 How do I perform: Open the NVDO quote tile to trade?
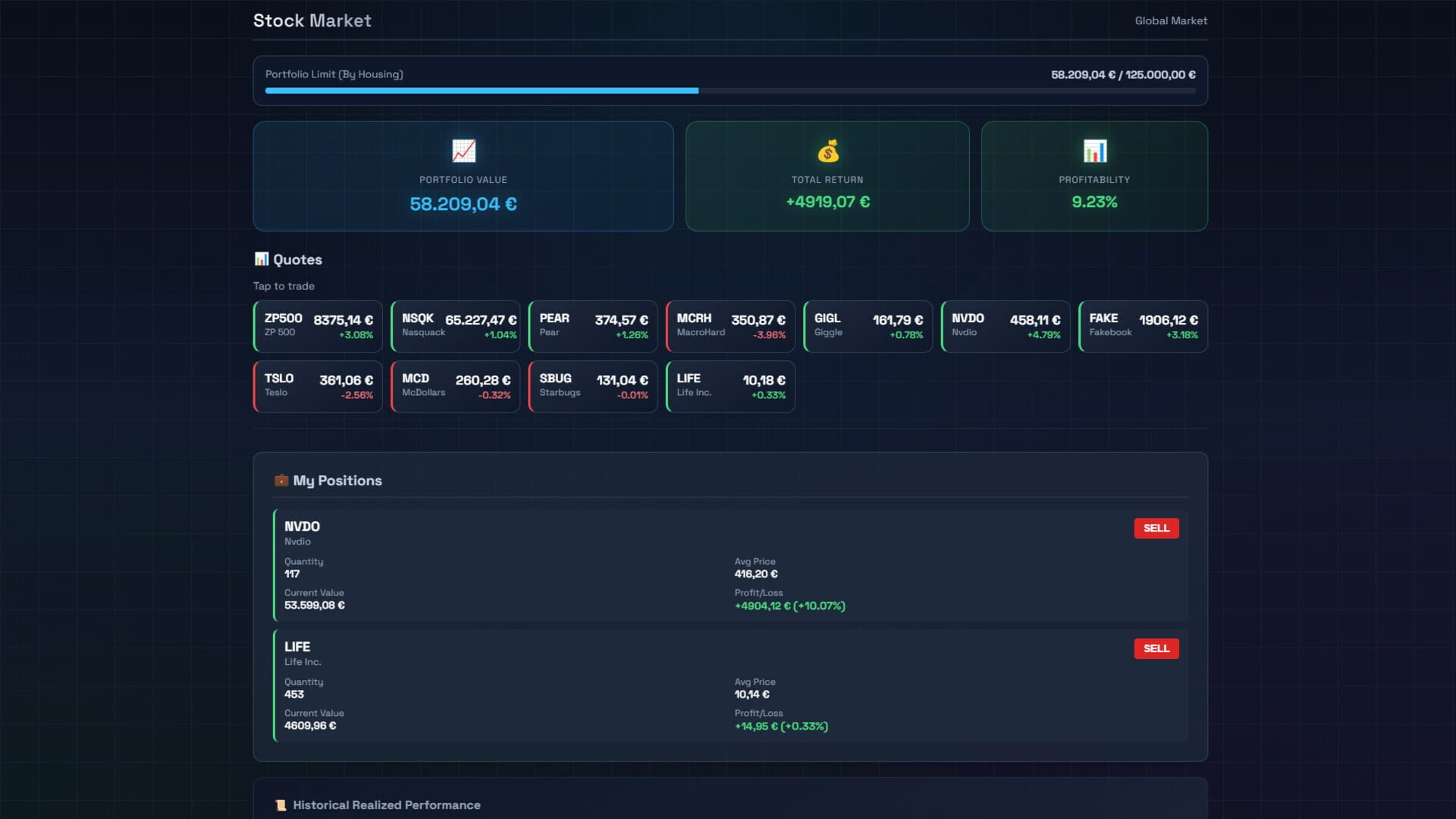click(x=1004, y=325)
